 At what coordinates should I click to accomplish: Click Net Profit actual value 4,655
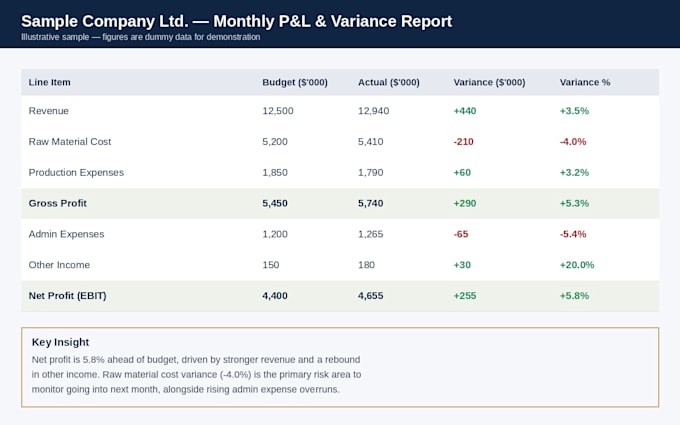pyautogui.click(x=370, y=296)
